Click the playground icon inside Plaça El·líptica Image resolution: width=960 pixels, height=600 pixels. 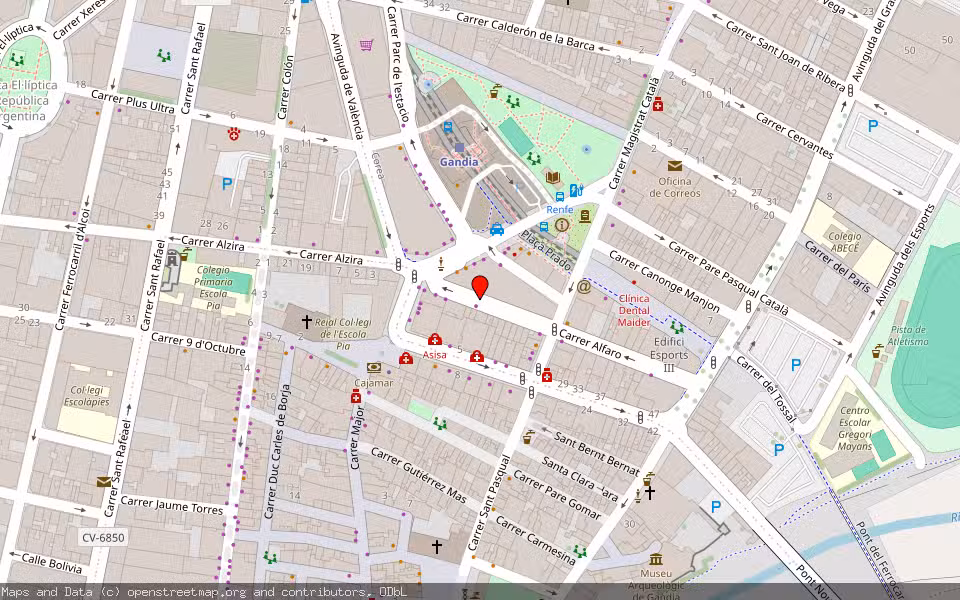click(17, 59)
